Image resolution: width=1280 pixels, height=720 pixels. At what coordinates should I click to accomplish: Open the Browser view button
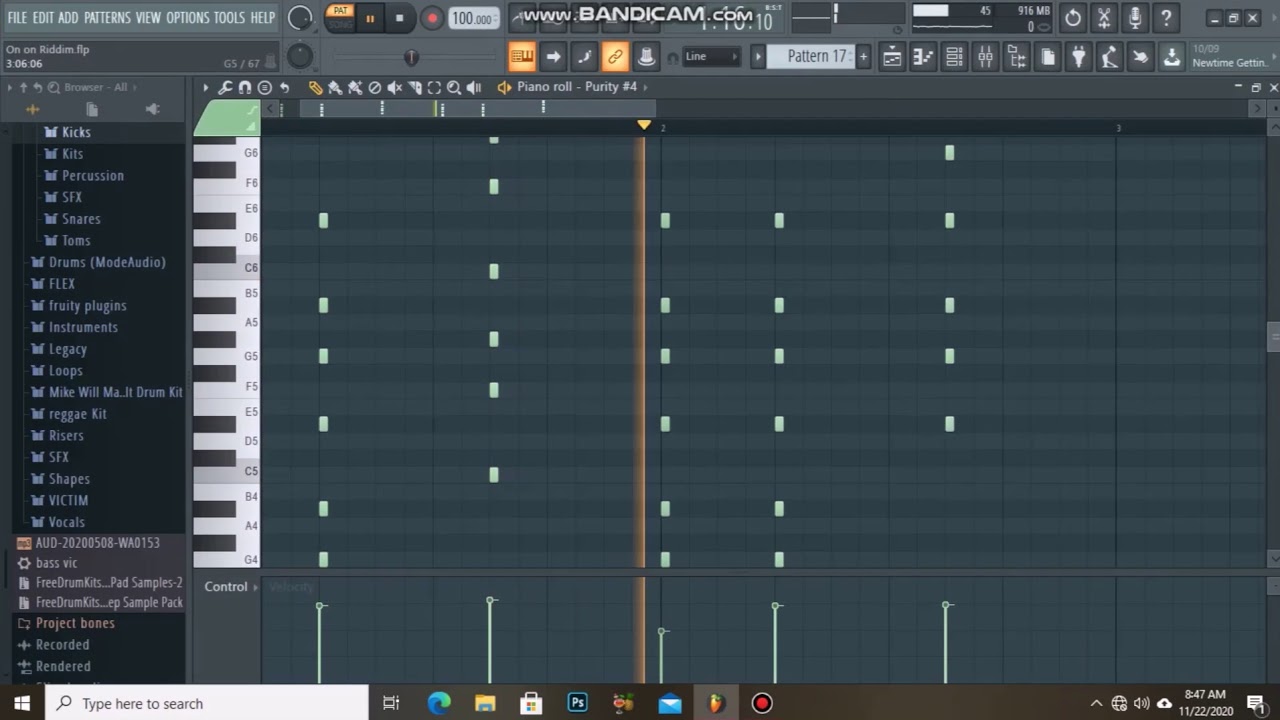1016,57
